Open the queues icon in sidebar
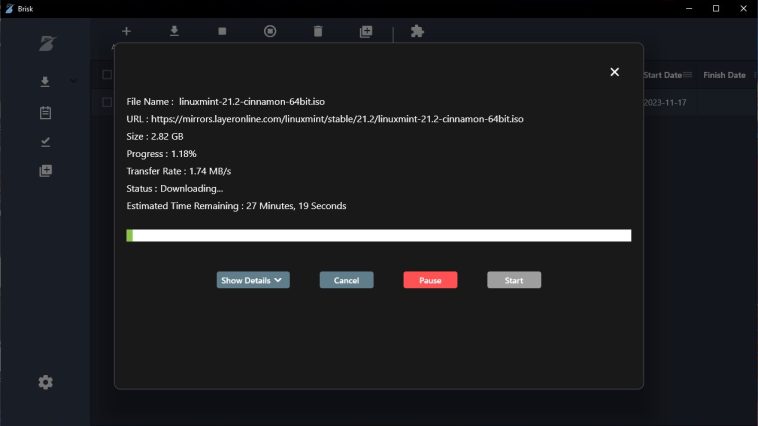This screenshot has width=758, height=426. click(45, 171)
